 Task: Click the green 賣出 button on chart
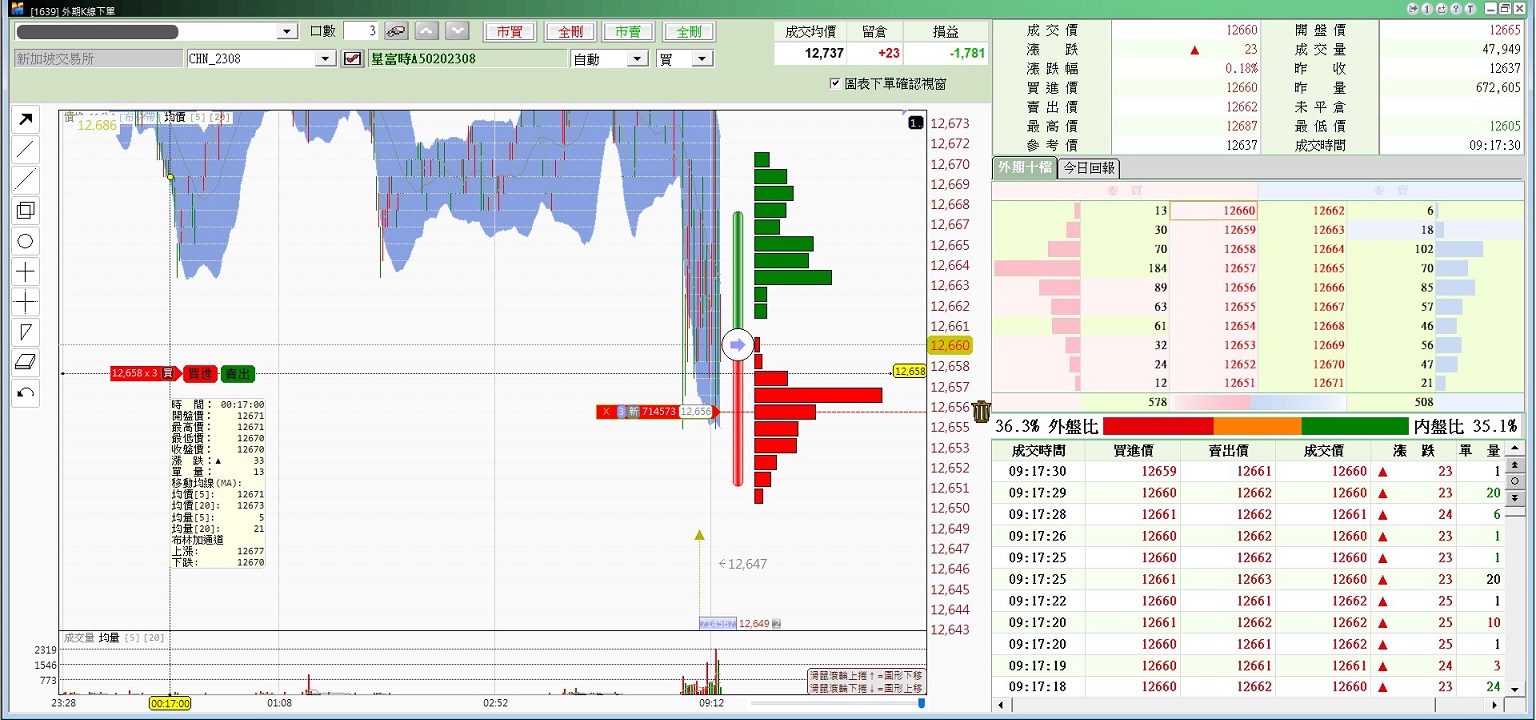(x=238, y=374)
